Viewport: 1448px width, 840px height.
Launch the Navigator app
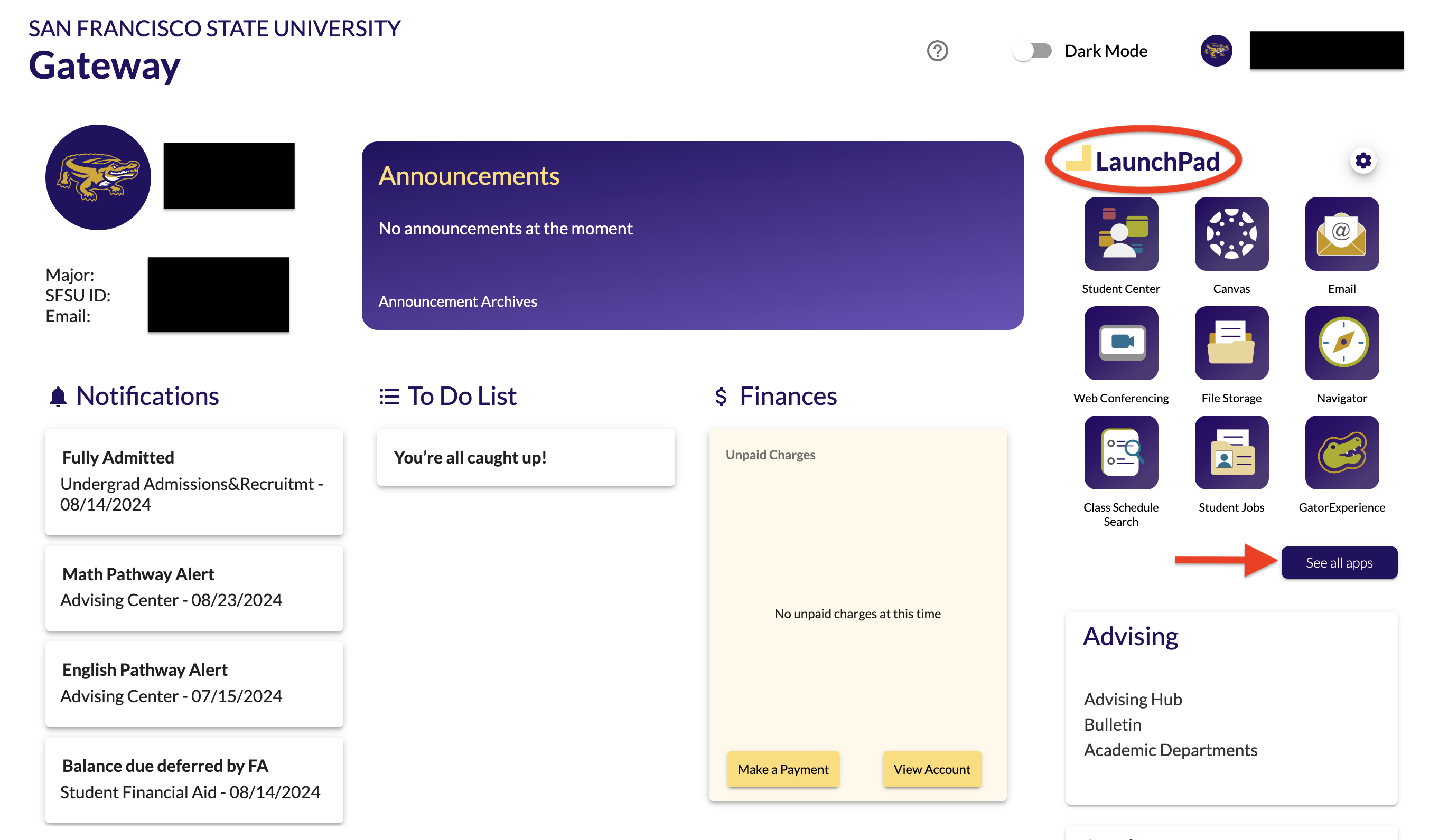click(1341, 343)
